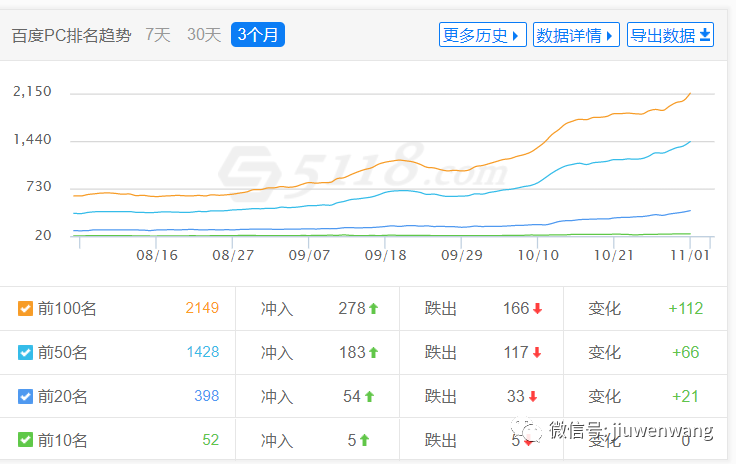Click the 前10名 row label

[x=62, y=440]
